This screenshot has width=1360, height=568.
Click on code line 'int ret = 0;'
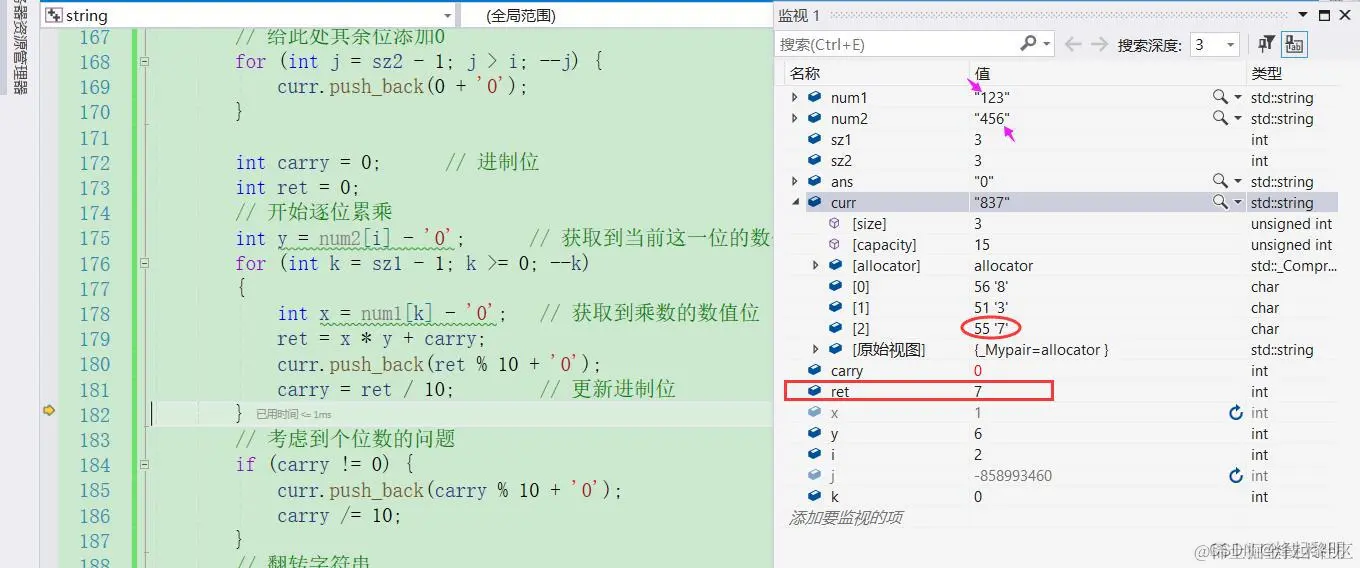[x=297, y=188]
